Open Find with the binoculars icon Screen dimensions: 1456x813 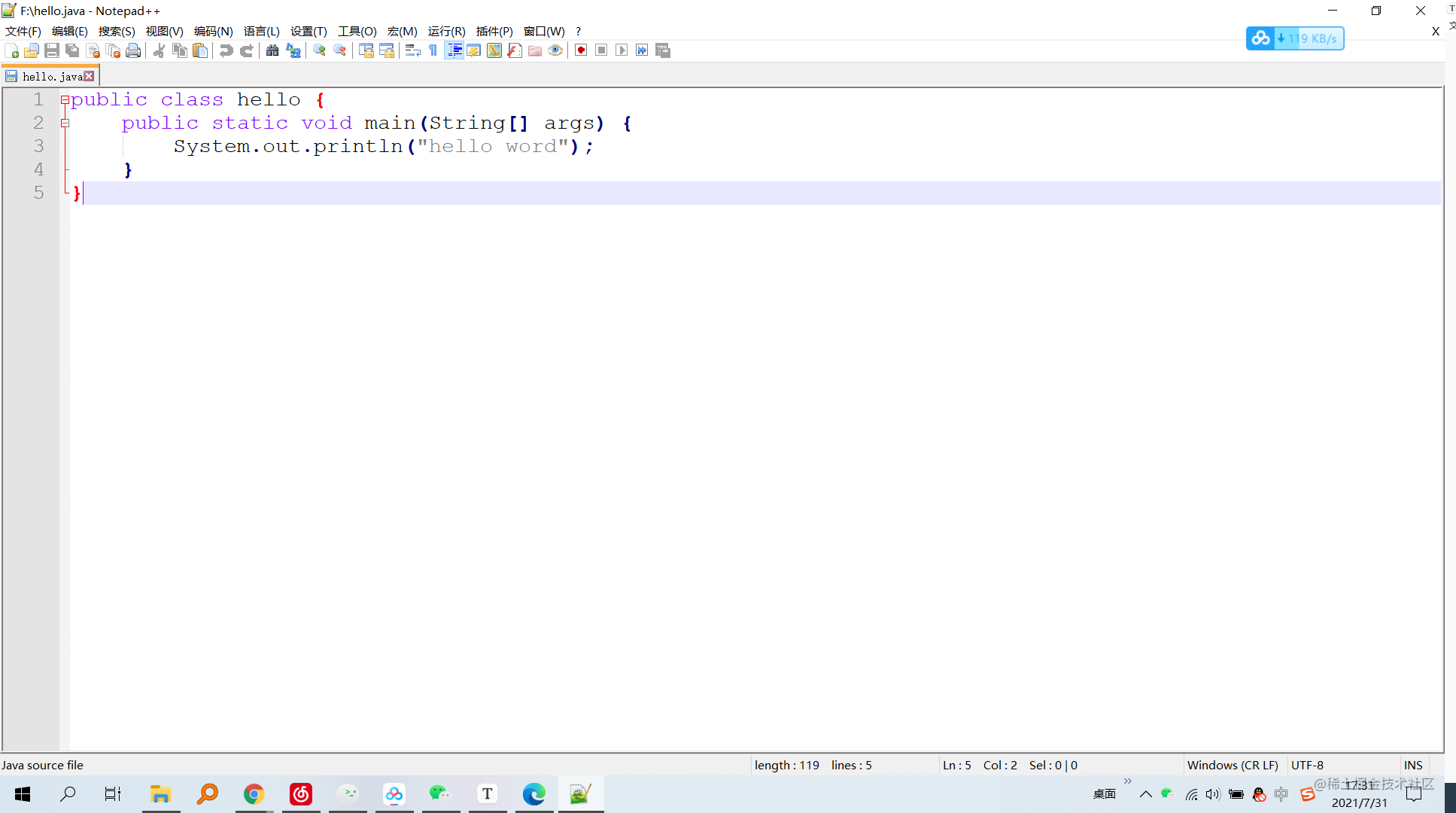[272, 50]
